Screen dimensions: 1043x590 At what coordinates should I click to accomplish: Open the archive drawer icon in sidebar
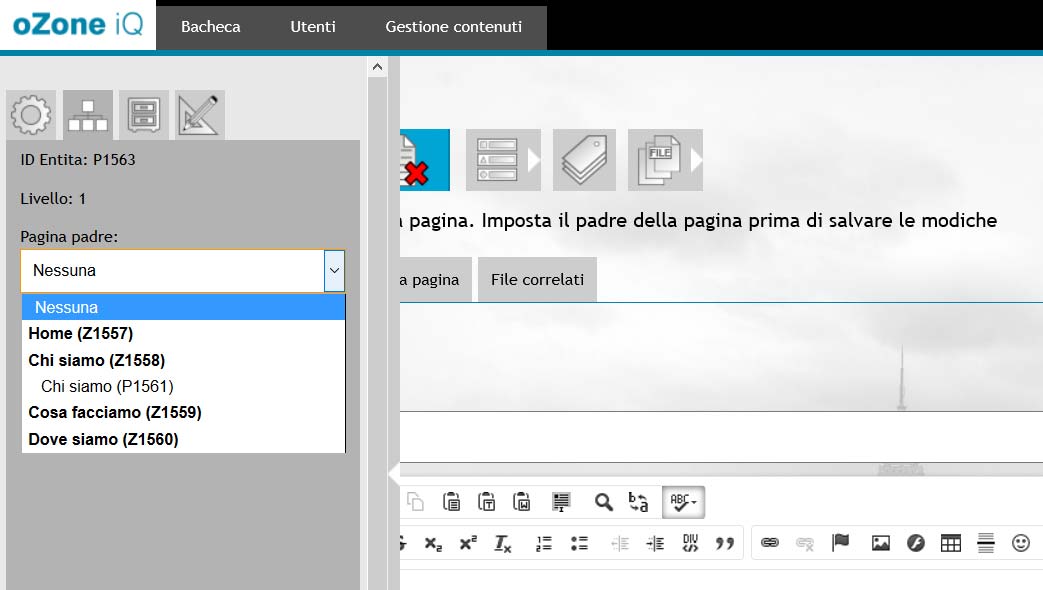[x=142, y=114]
